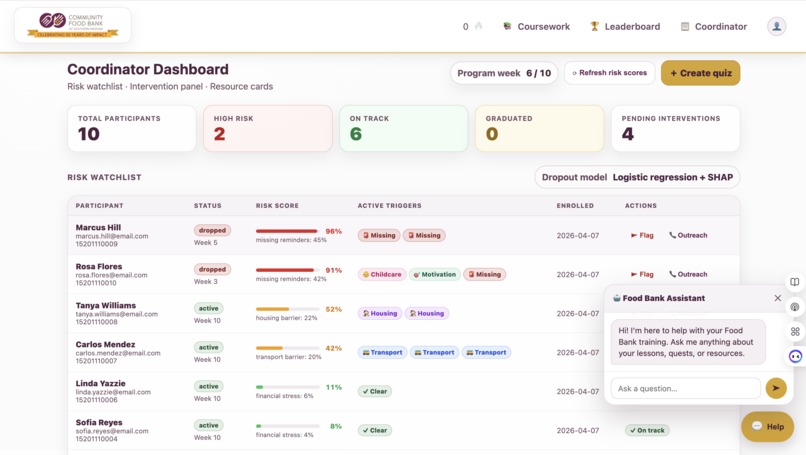Open participant Rosa Flores

pos(99,266)
